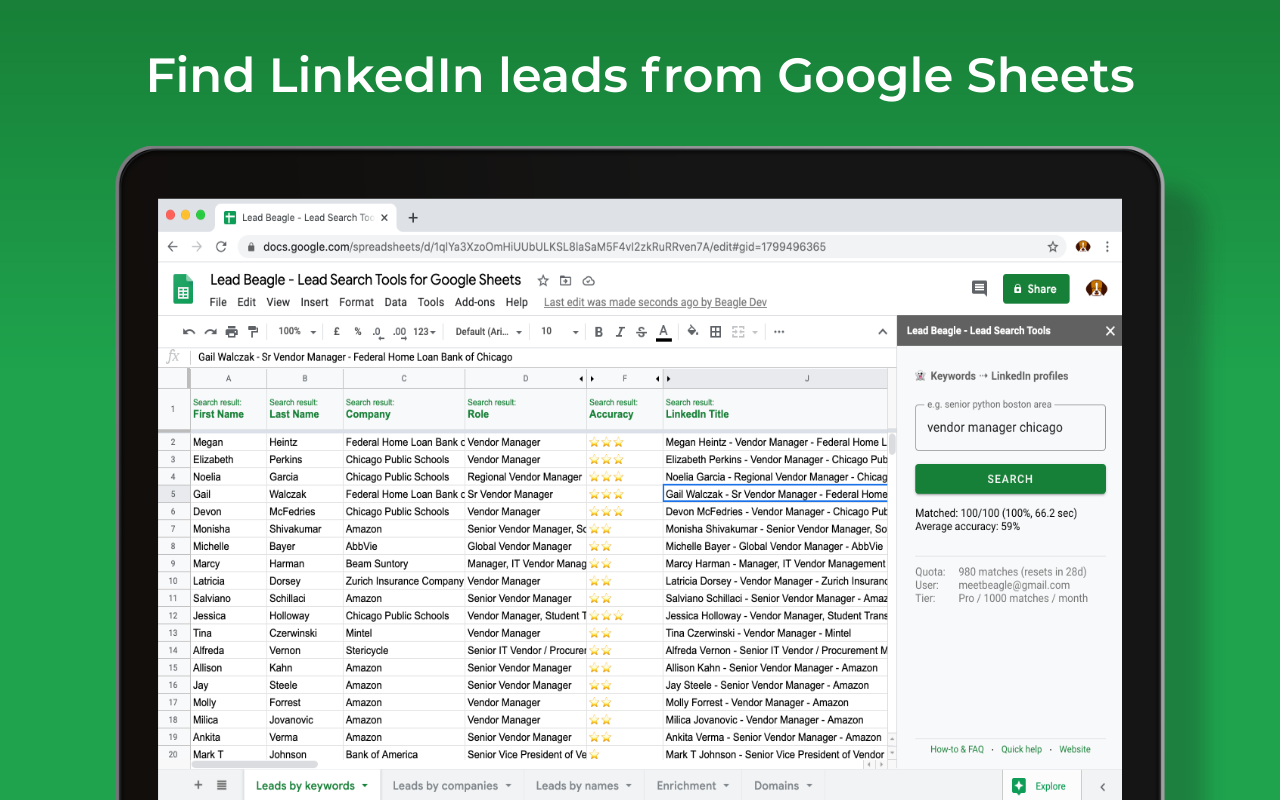Open comment history speech-bubble icon

(979, 288)
